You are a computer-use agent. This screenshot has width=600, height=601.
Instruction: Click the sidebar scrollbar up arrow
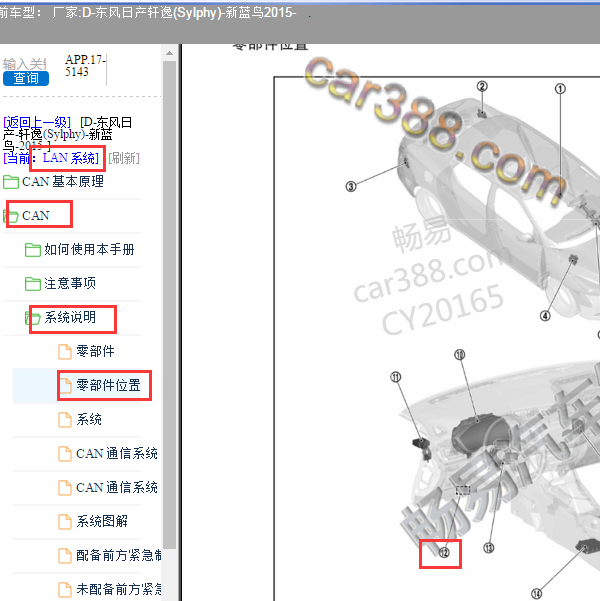pyautogui.click(x=169, y=53)
